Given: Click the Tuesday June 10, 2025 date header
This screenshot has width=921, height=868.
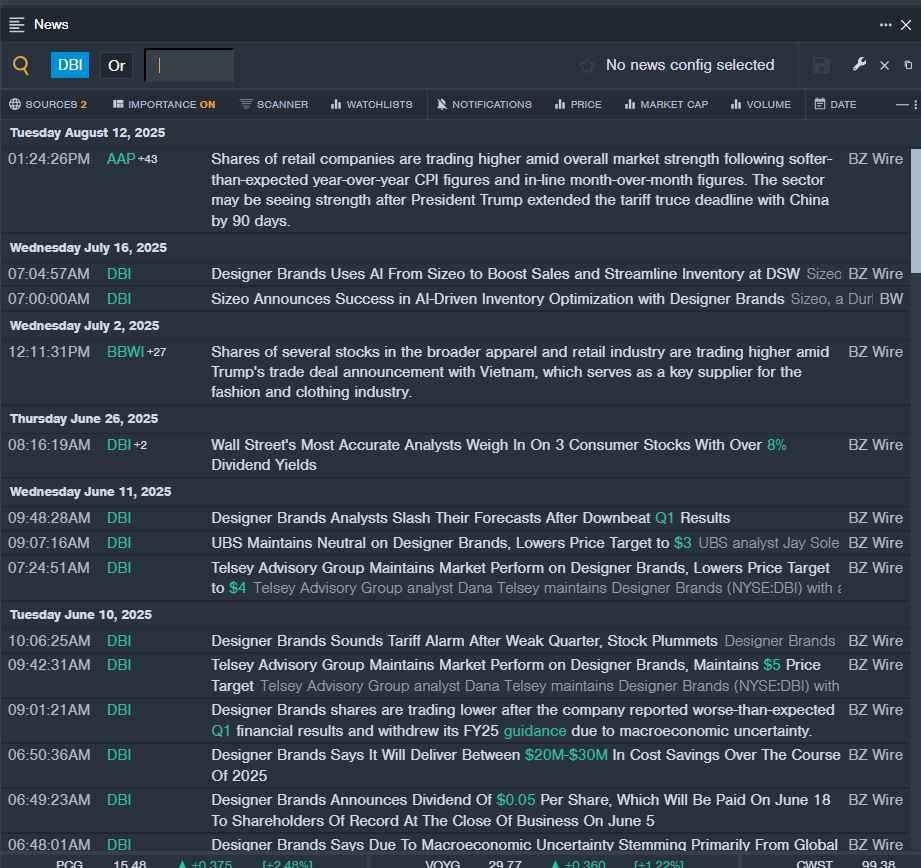Looking at the screenshot, I should click(80, 615).
